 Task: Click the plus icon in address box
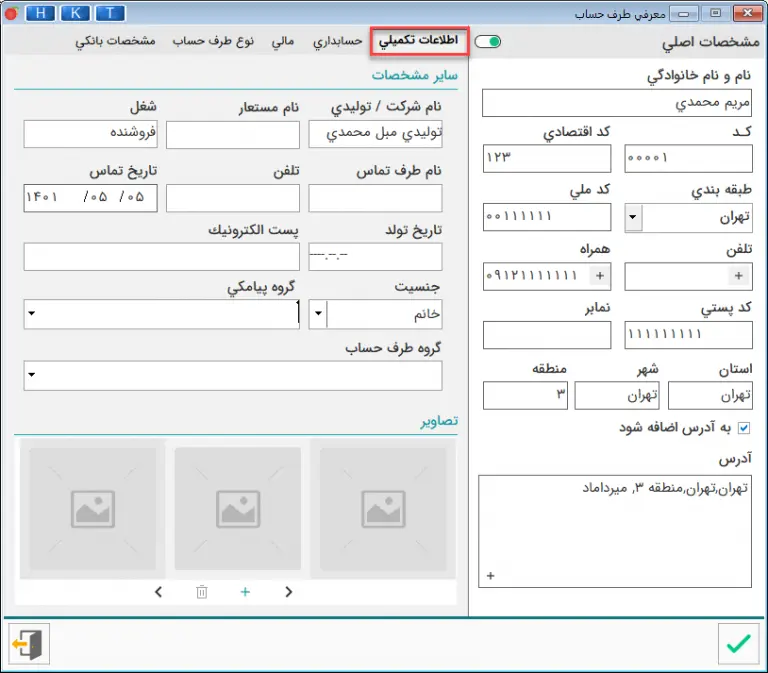(x=490, y=575)
